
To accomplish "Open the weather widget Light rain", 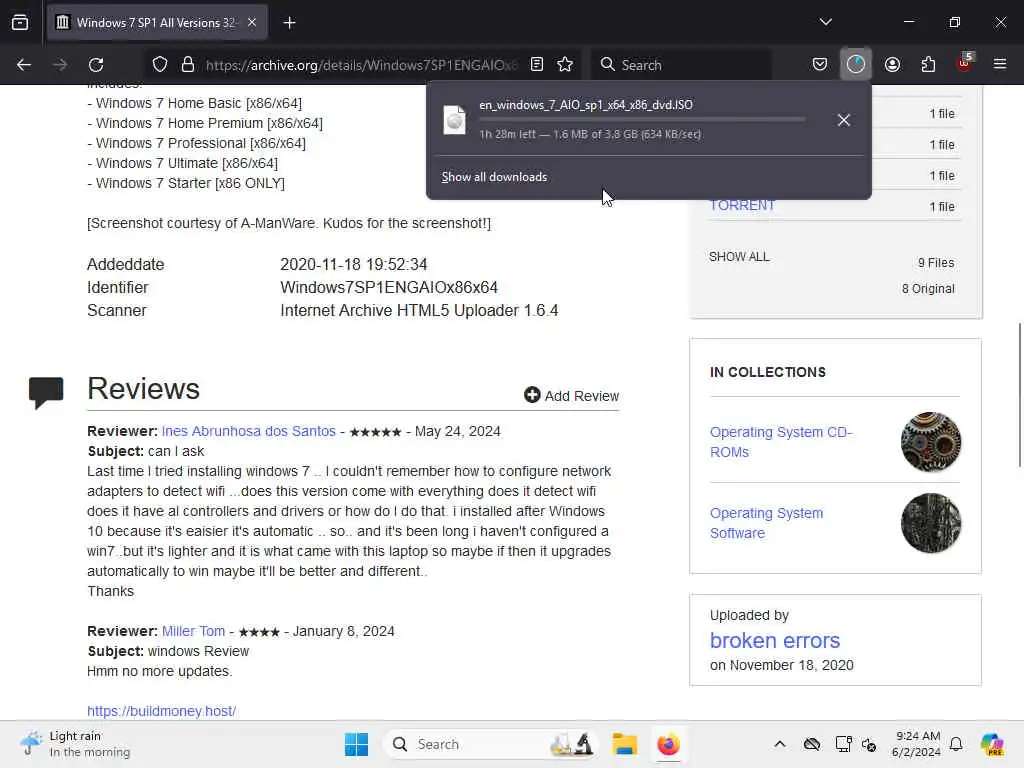I will tap(75, 744).
